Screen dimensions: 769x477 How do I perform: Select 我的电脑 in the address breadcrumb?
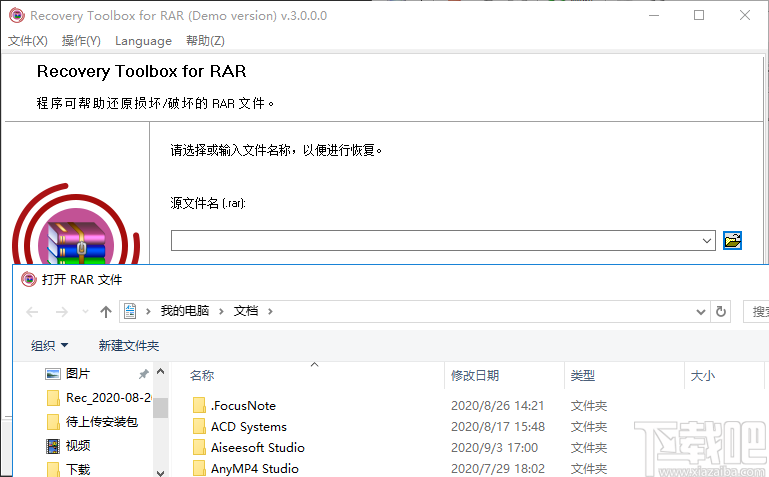[185, 311]
